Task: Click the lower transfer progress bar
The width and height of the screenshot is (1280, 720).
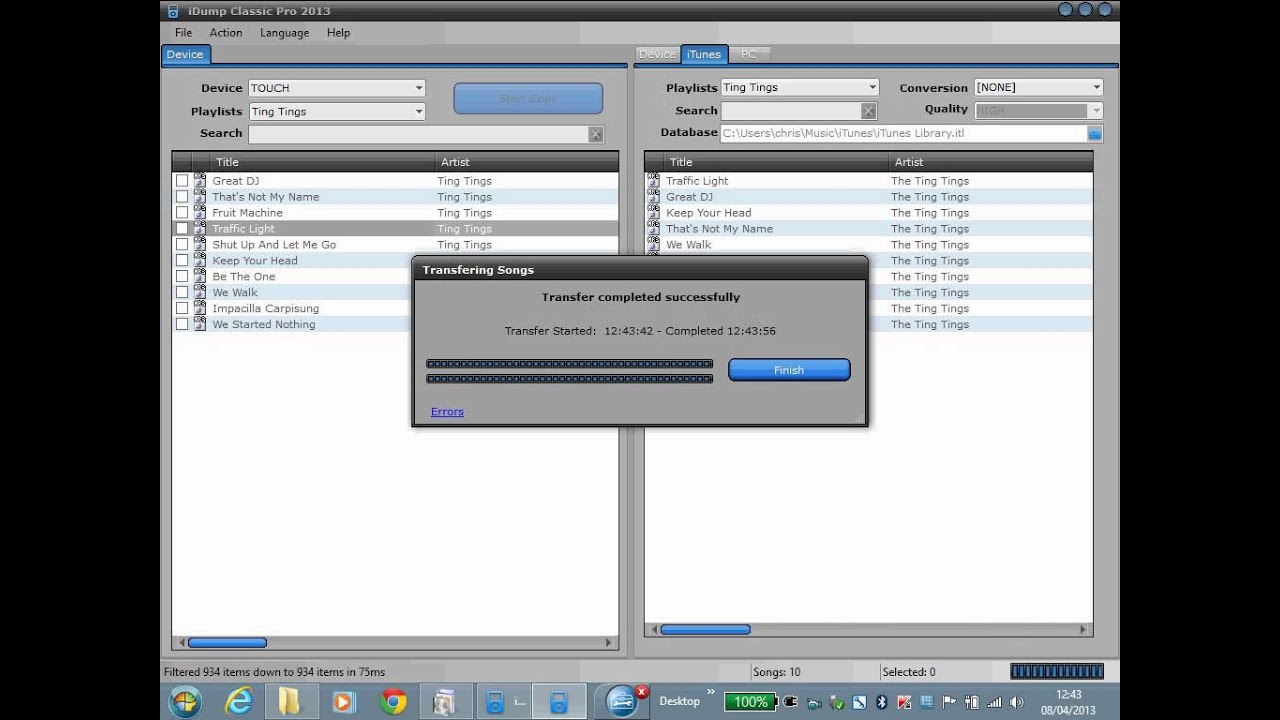Action: click(x=570, y=379)
